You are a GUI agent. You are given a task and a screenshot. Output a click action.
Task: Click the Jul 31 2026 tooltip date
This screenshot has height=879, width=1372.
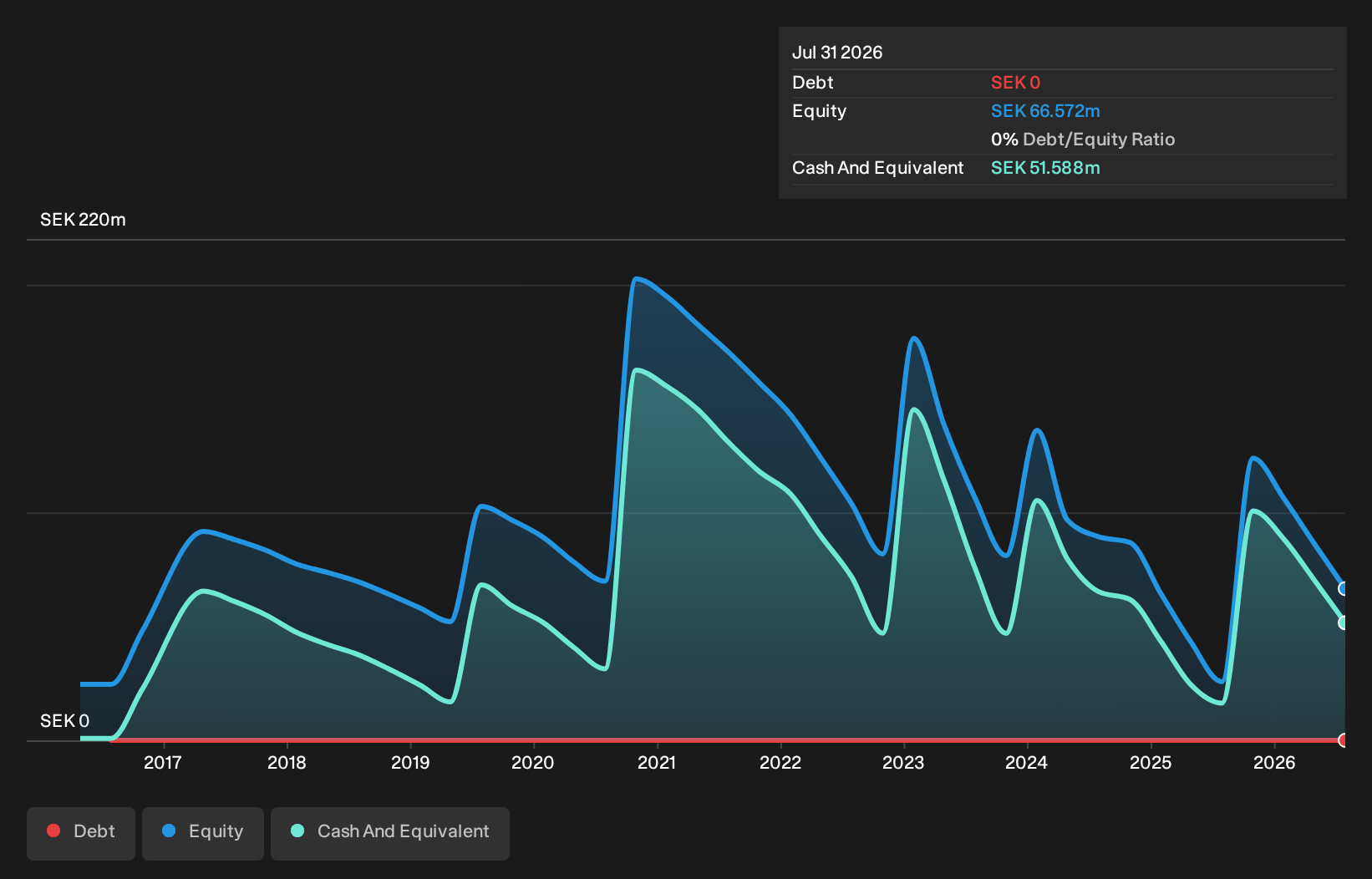(x=837, y=53)
